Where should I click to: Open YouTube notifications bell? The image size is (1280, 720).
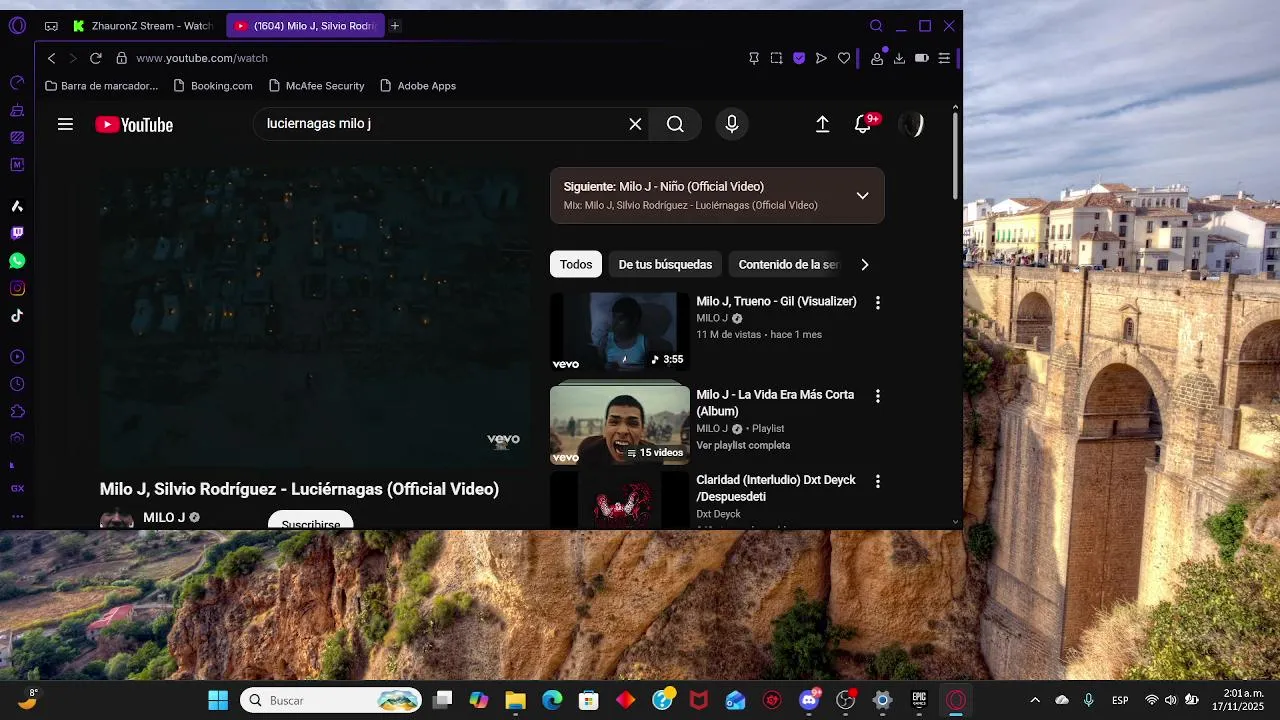(x=863, y=124)
